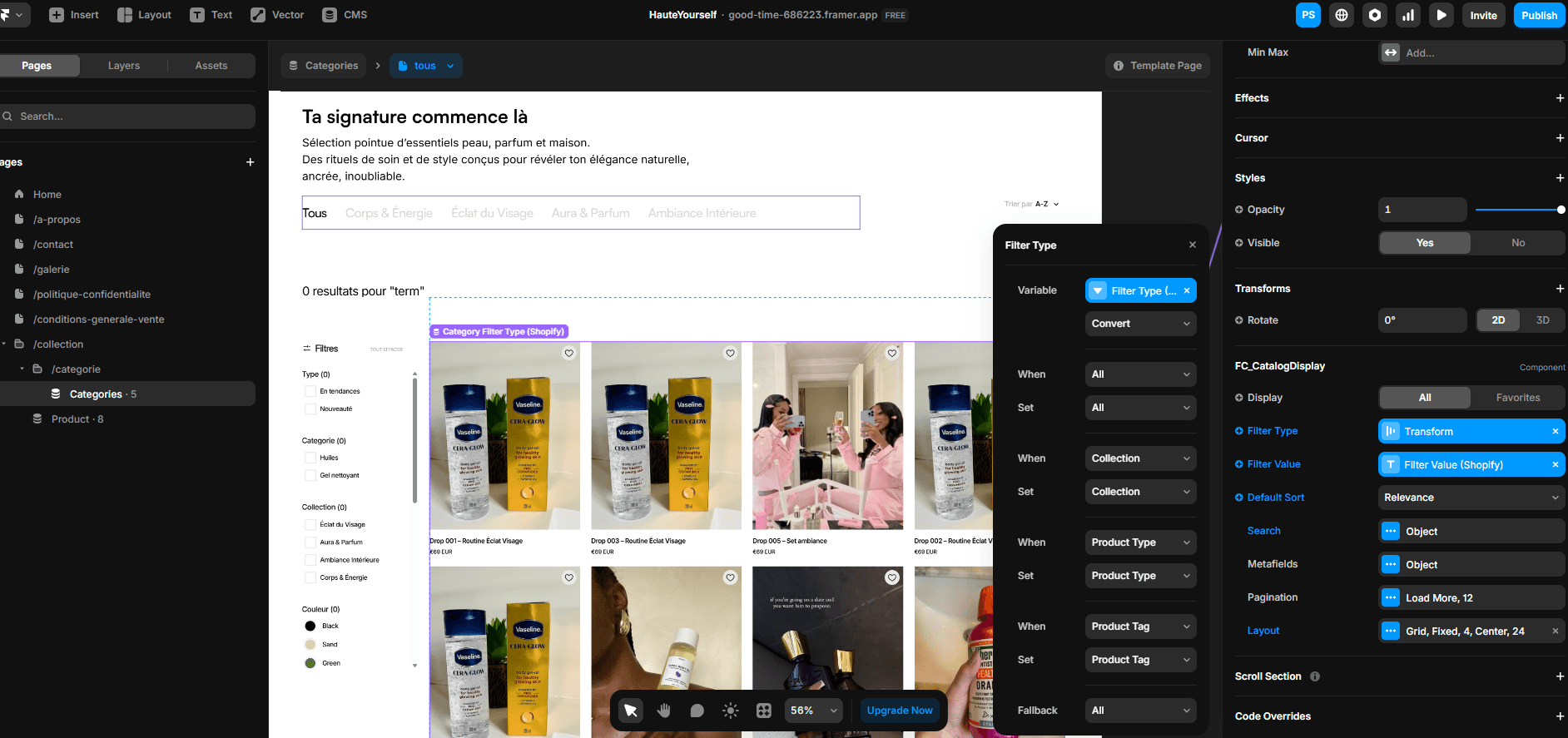Select the Aura & Parfum category tab
Image resolution: width=1568 pixels, height=738 pixels.
click(590, 213)
